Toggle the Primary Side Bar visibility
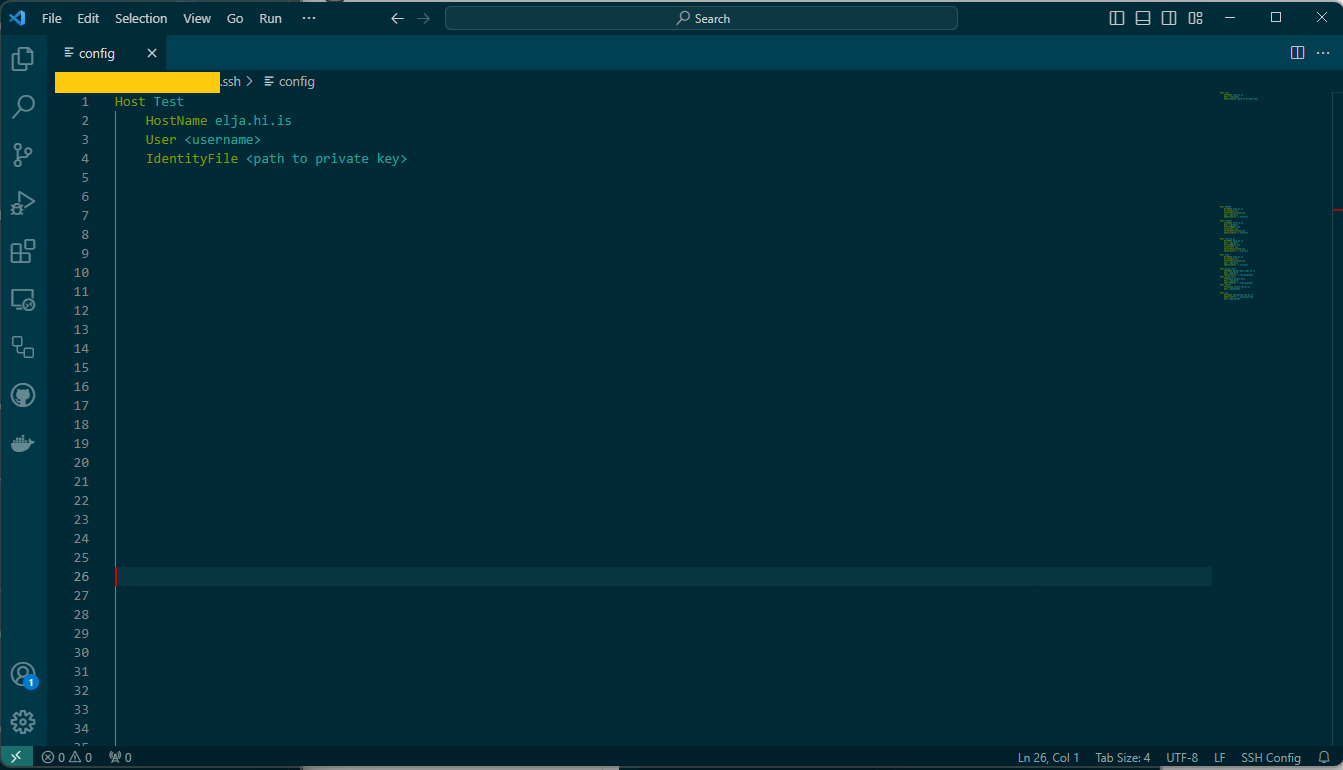Screen dimensions: 1343x770 1116,17
